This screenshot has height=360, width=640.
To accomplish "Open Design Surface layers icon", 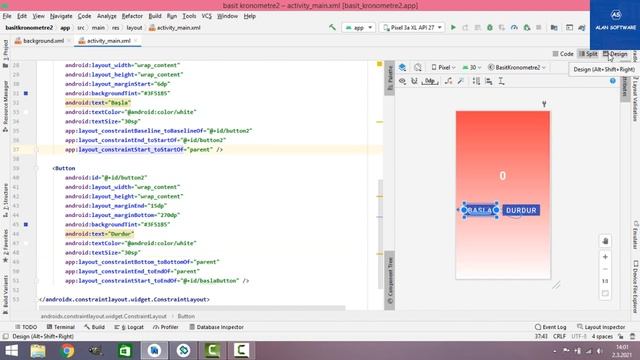I will point(402,67).
